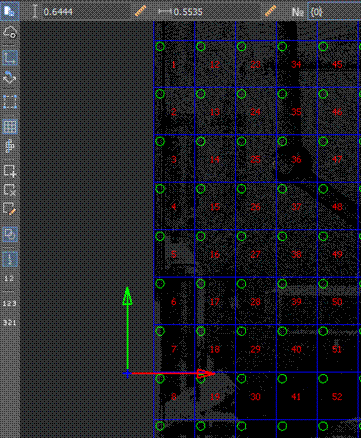The height and width of the screenshot is (439, 361).
Task: Select grid cell number 3
Action: coord(174,159)
